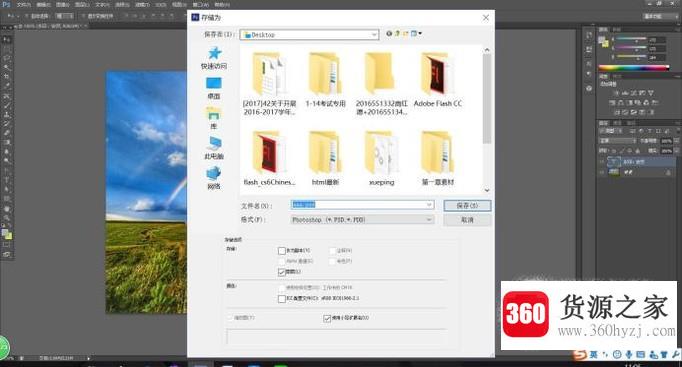Click the 取消 Cancel button
This screenshot has height=367, width=682.
tap(467, 220)
